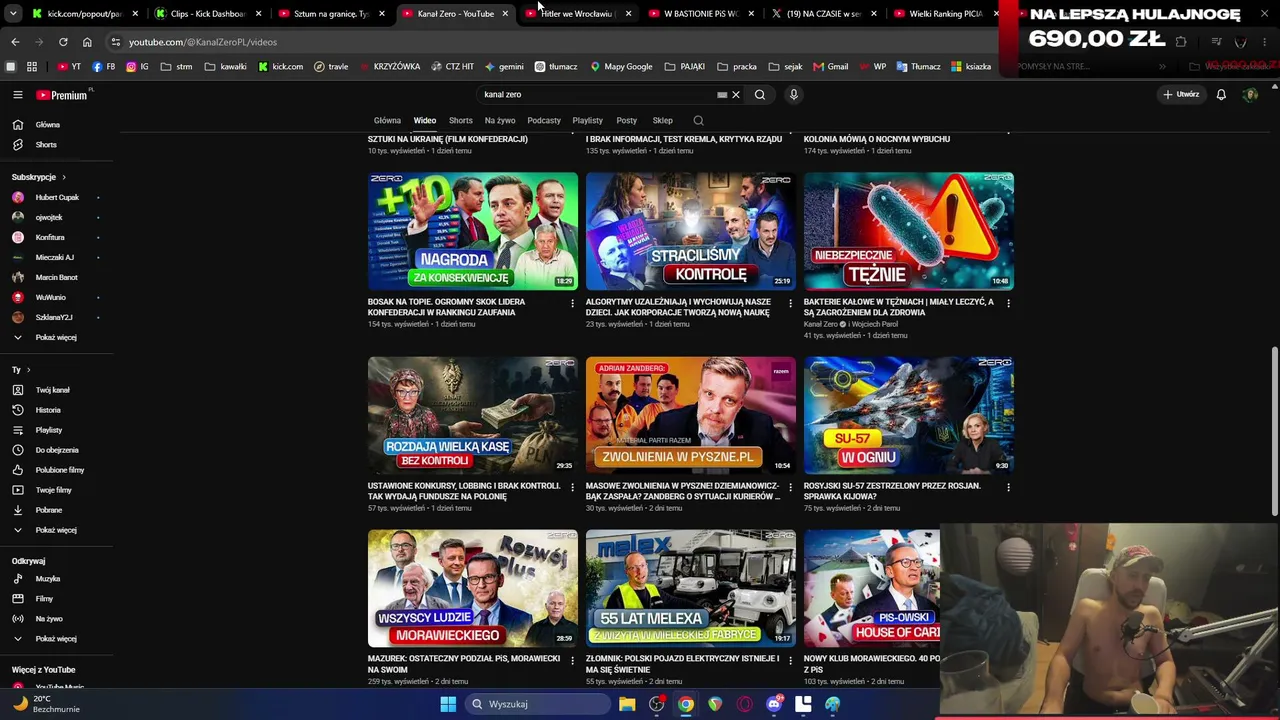
Task: Switch to the Sklep channel tab
Action: click(x=663, y=121)
